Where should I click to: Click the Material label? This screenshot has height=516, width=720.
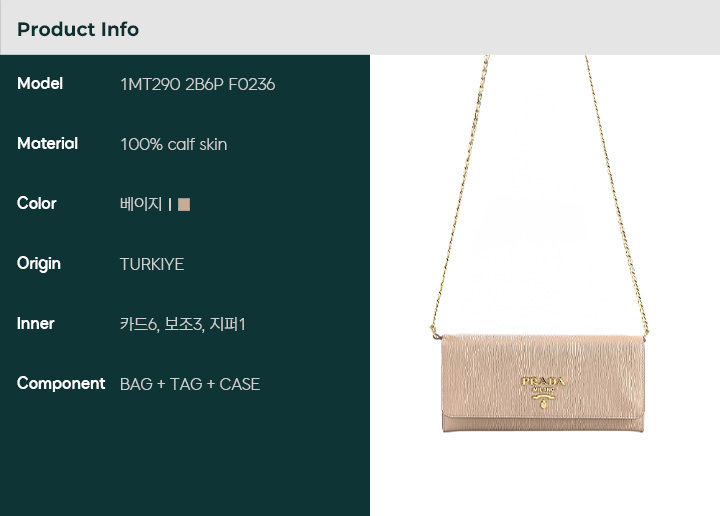click(47, 144)
